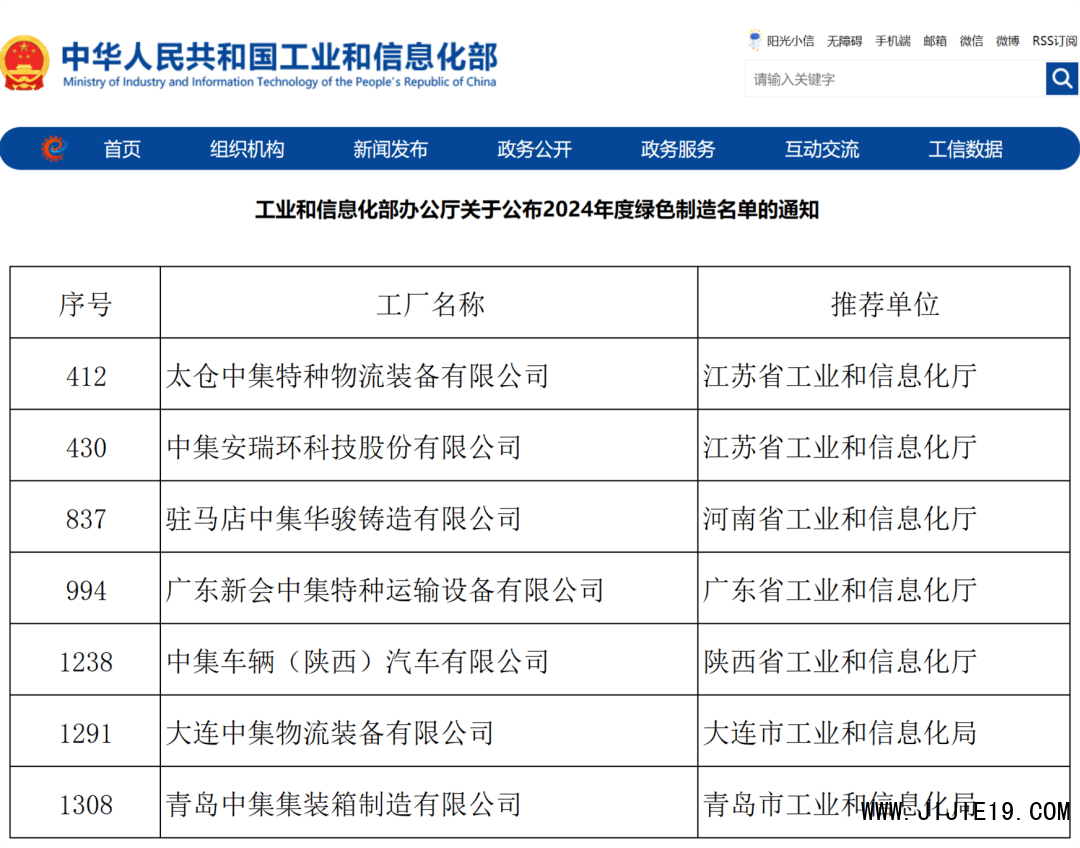Open the 邮箱 link
The image size is (1080, 848).
[935, 41]
